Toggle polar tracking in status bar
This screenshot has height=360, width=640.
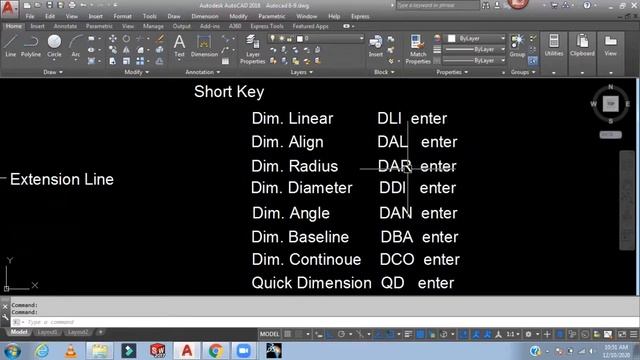(341, 334)
